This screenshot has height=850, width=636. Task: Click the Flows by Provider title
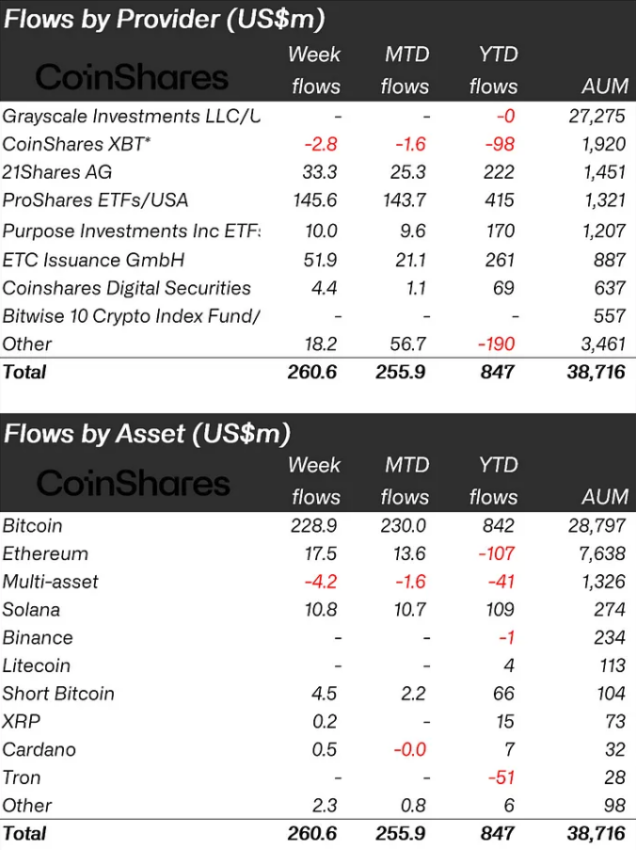pyautogui.click(x=164, y=19)
